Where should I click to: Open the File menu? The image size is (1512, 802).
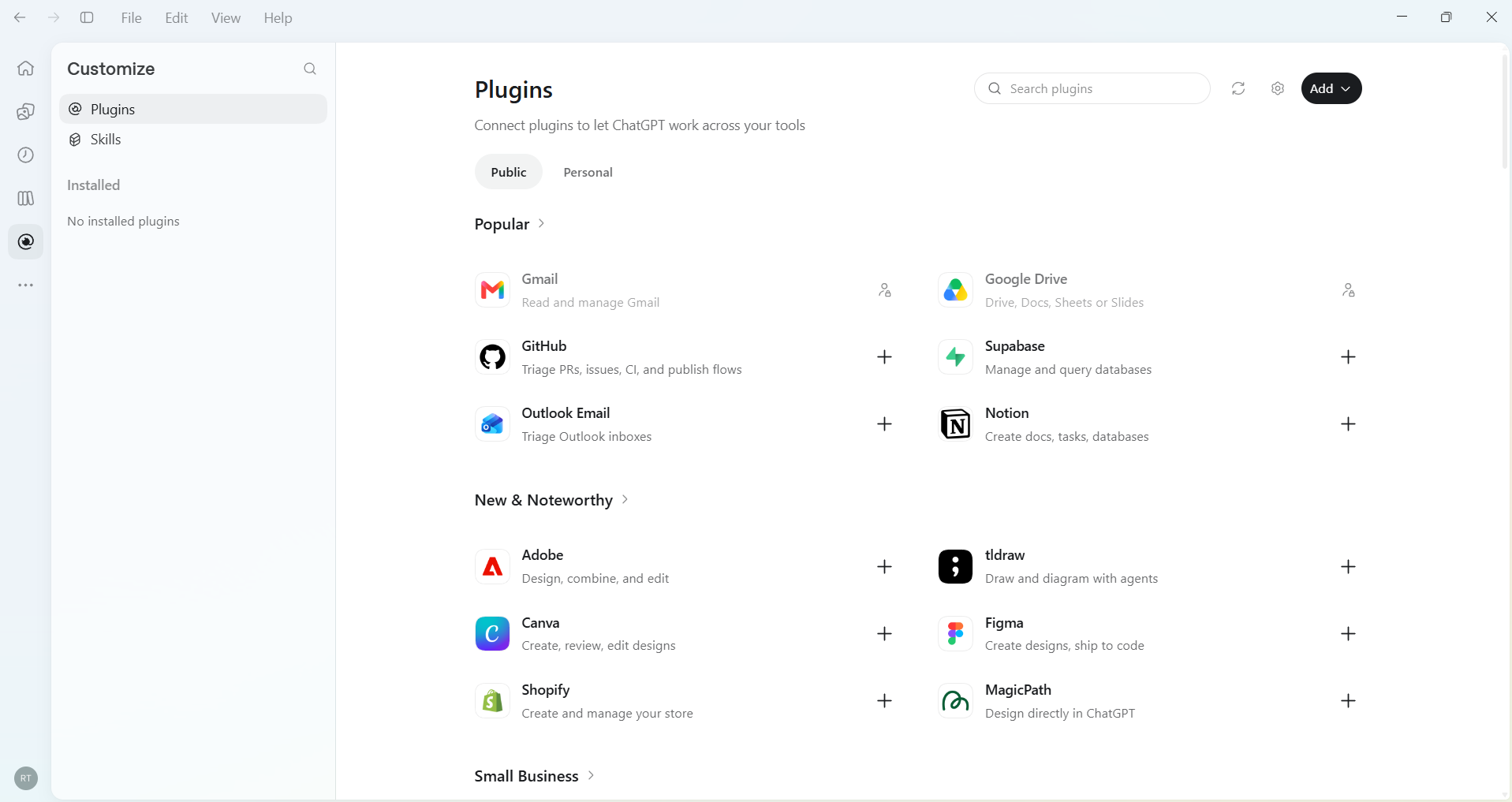tap(132, 17)
